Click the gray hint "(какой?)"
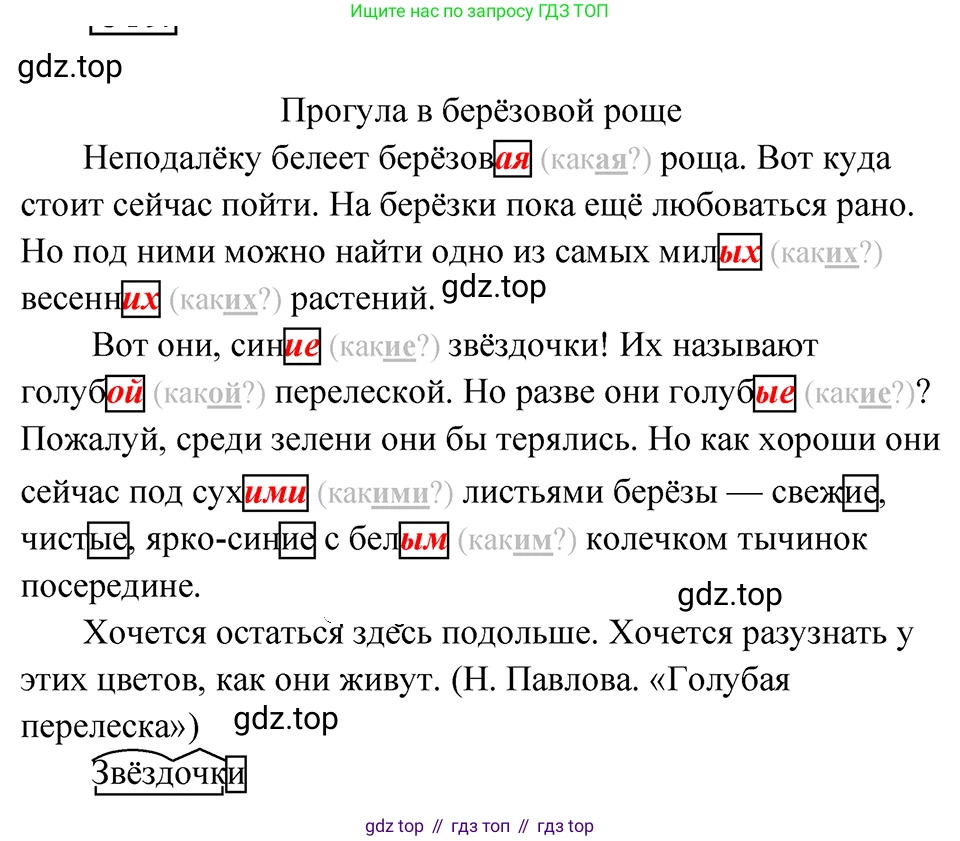The image size is (960, 841). pyautogui.click(x=209, y=394)
